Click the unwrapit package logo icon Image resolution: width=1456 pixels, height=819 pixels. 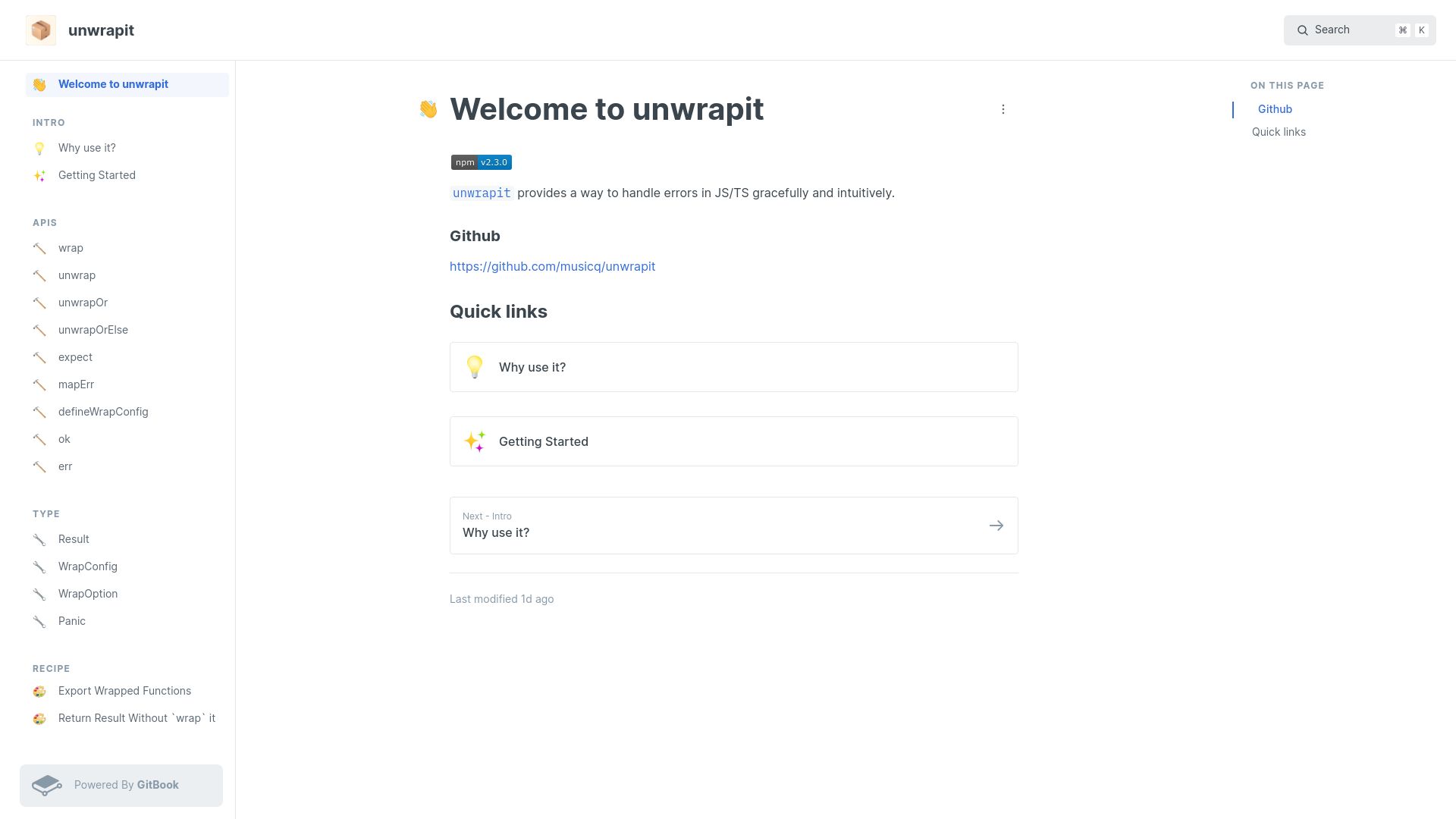point(41,30)
